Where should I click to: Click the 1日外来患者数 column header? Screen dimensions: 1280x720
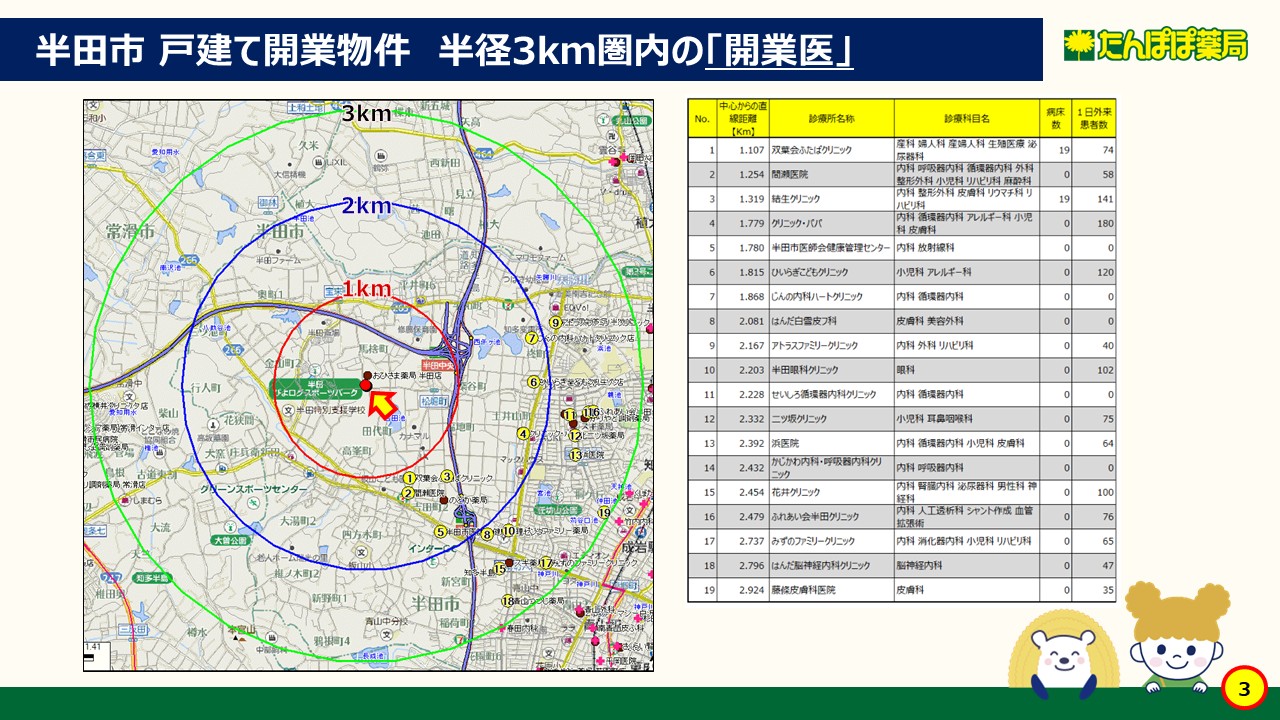point(1094,118)
